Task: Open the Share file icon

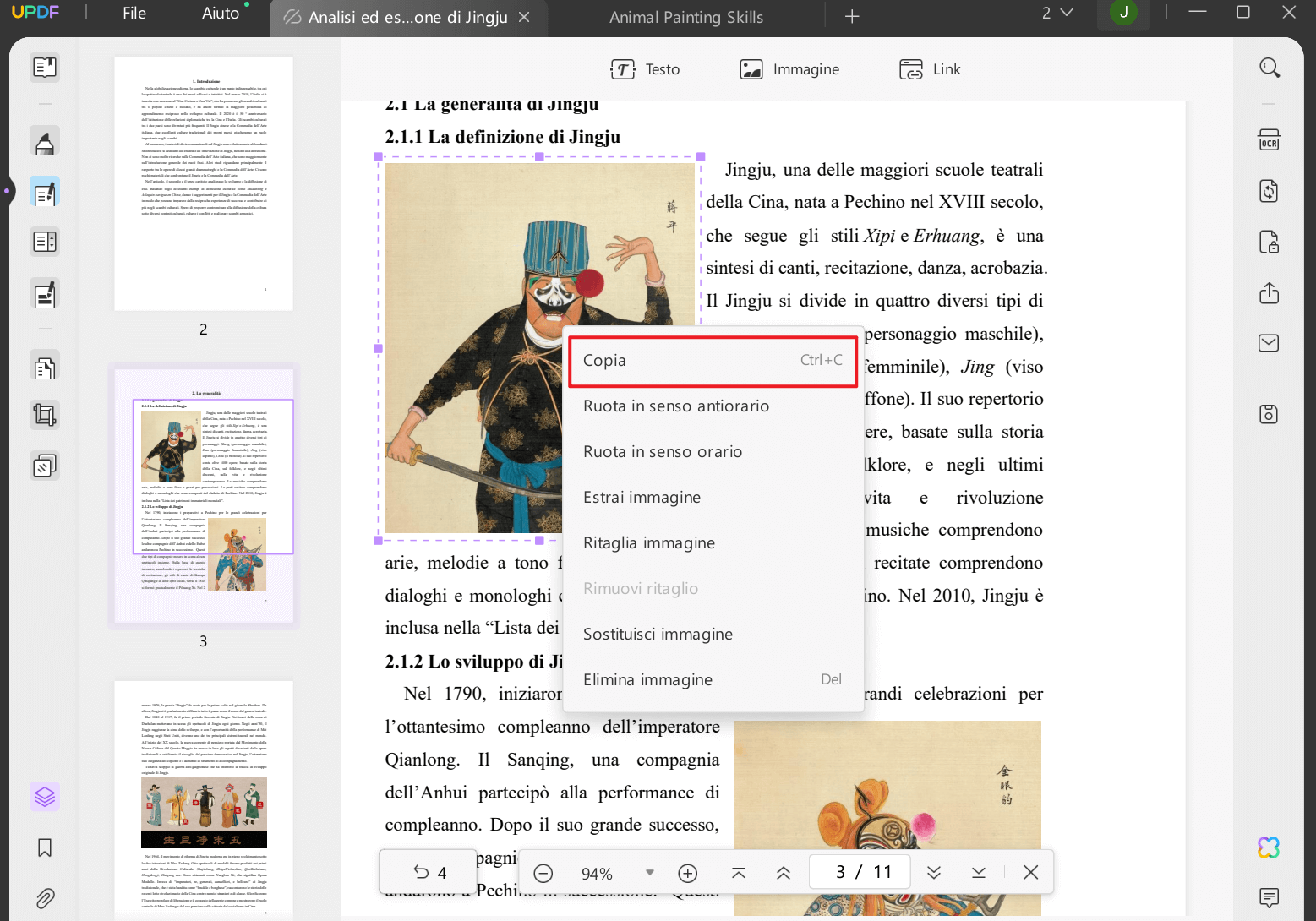Action: [x=1269, y=293]
